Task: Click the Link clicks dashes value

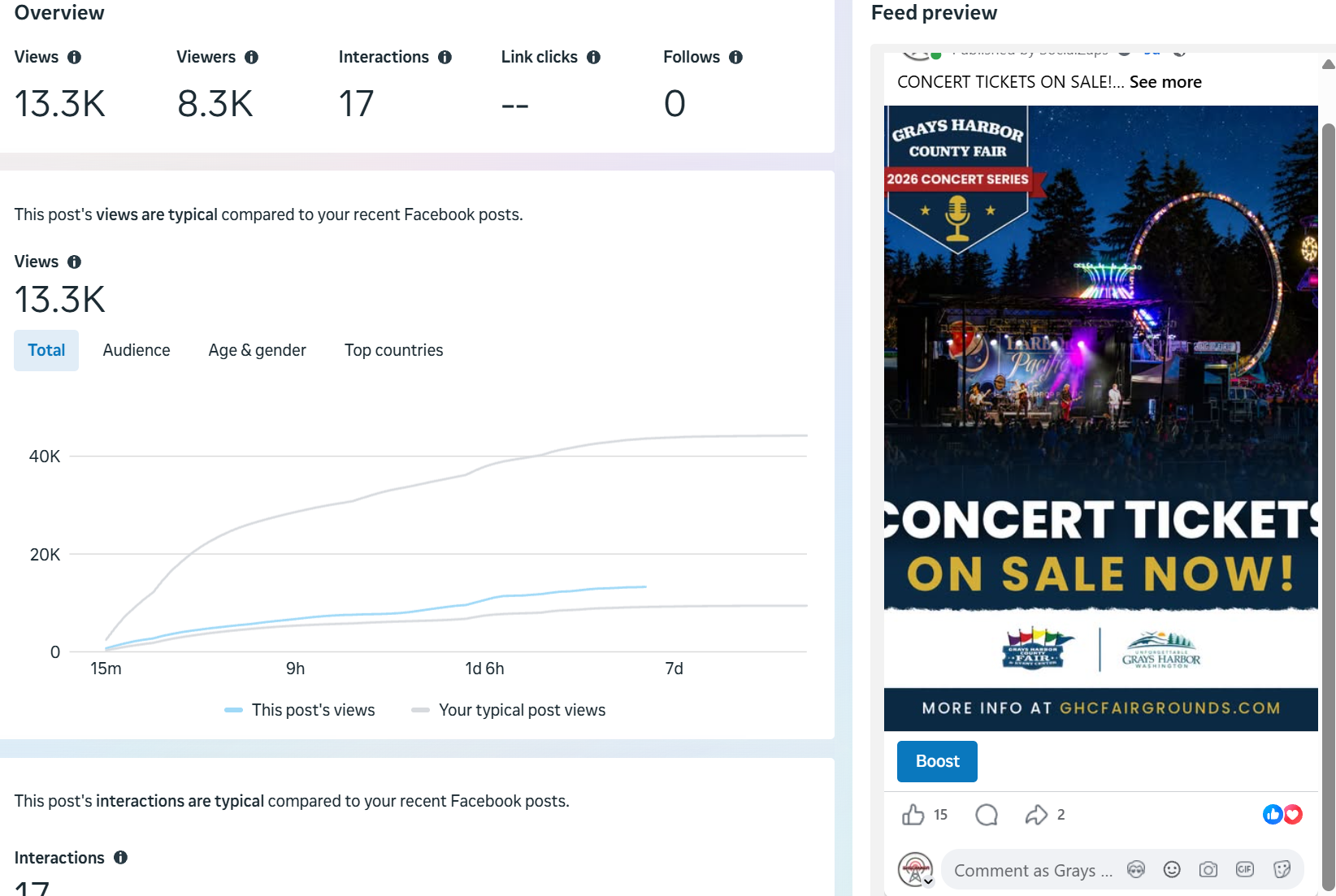Action: 515,105
